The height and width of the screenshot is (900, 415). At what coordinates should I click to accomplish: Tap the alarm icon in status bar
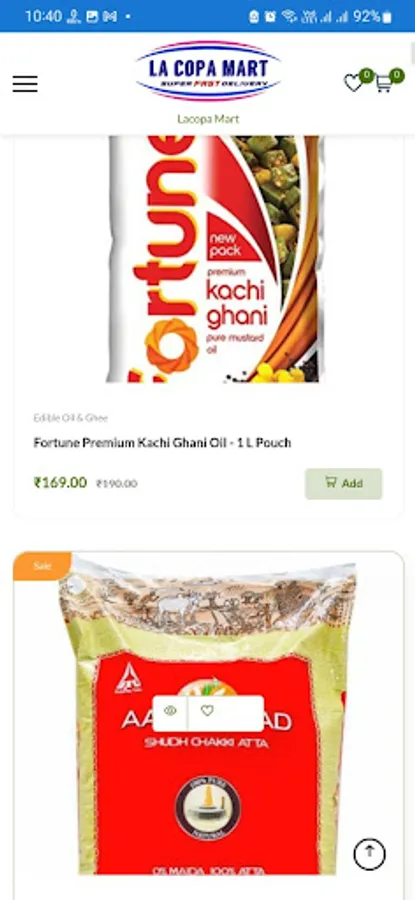click(270, 16)
